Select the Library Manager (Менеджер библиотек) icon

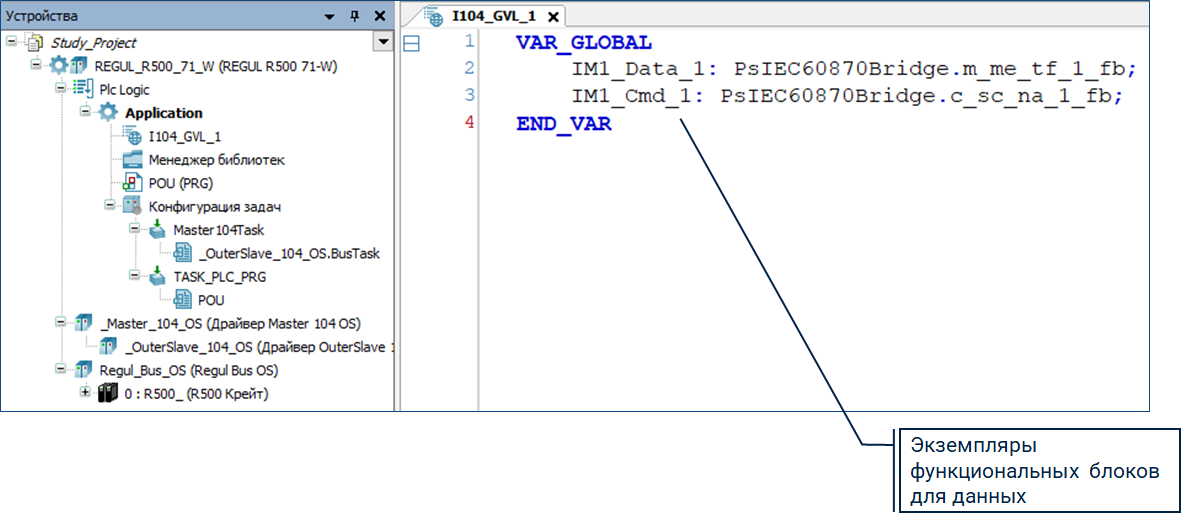[x=133, y=160]
